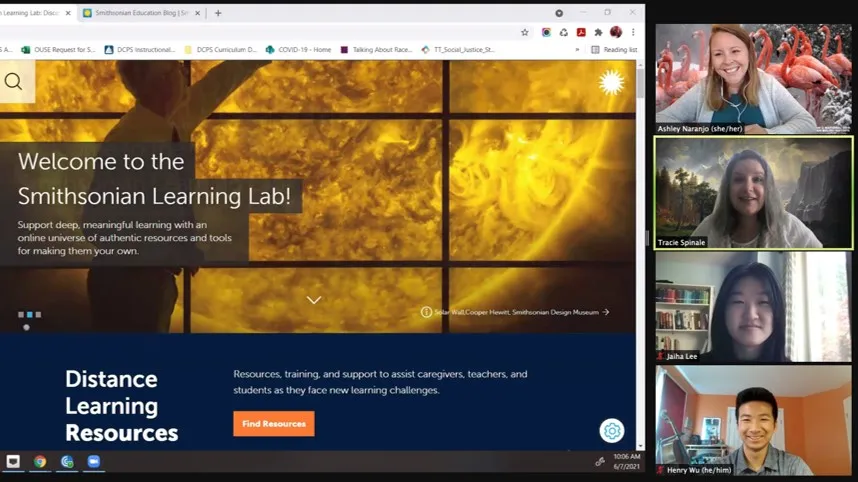
Task: Click the 'Support deep, meaningful learning' paragraph
Action: [x=124, y=238]
